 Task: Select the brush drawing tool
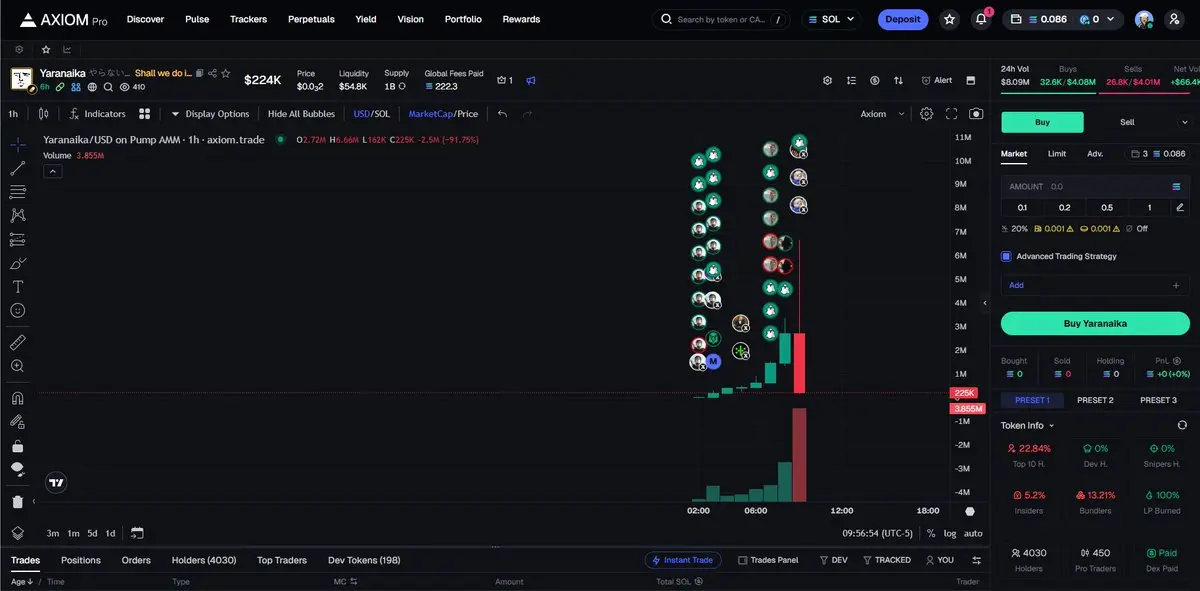[x=18, y=264]
